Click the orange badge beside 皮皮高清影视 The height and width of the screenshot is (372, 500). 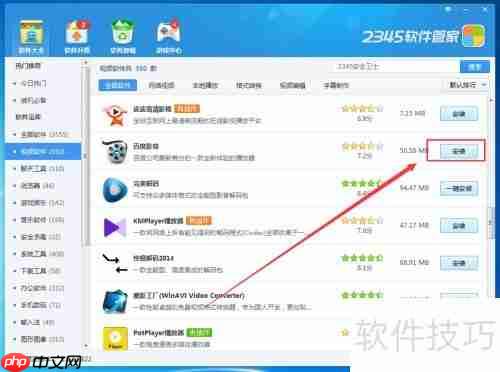[x=187, y=109]
